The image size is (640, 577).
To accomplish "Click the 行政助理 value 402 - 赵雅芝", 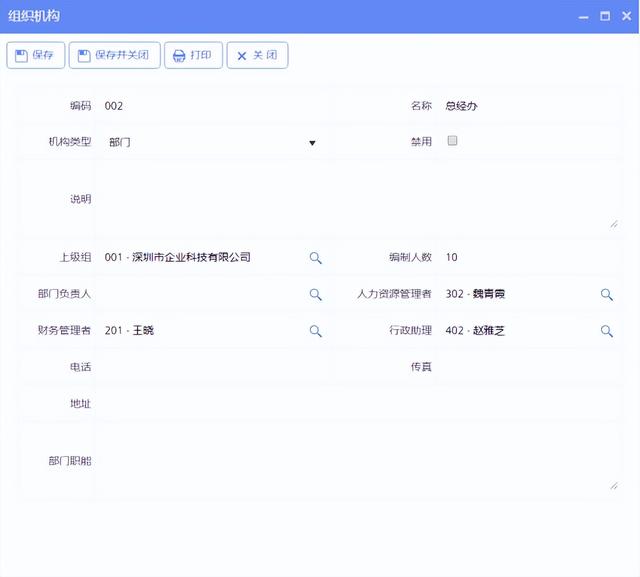I will point(475,330).
